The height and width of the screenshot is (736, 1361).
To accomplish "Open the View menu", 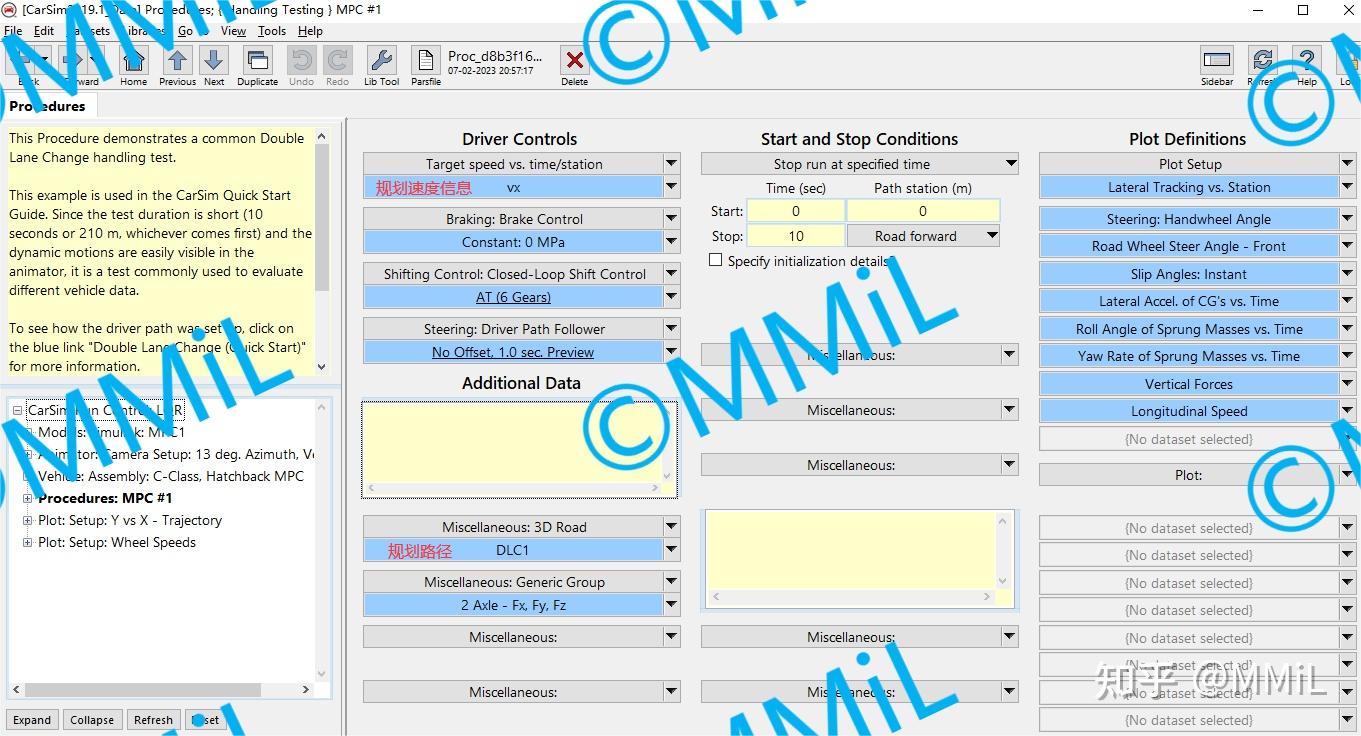I will (x=233, y=31).
